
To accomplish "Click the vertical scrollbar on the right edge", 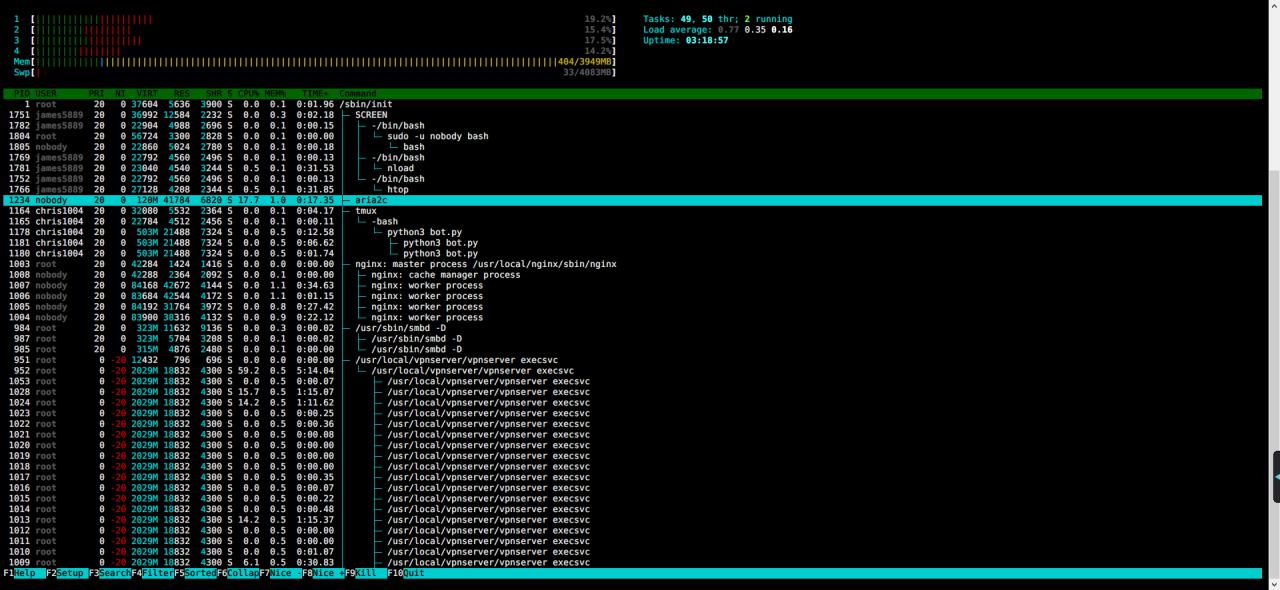I will 1273,300.
